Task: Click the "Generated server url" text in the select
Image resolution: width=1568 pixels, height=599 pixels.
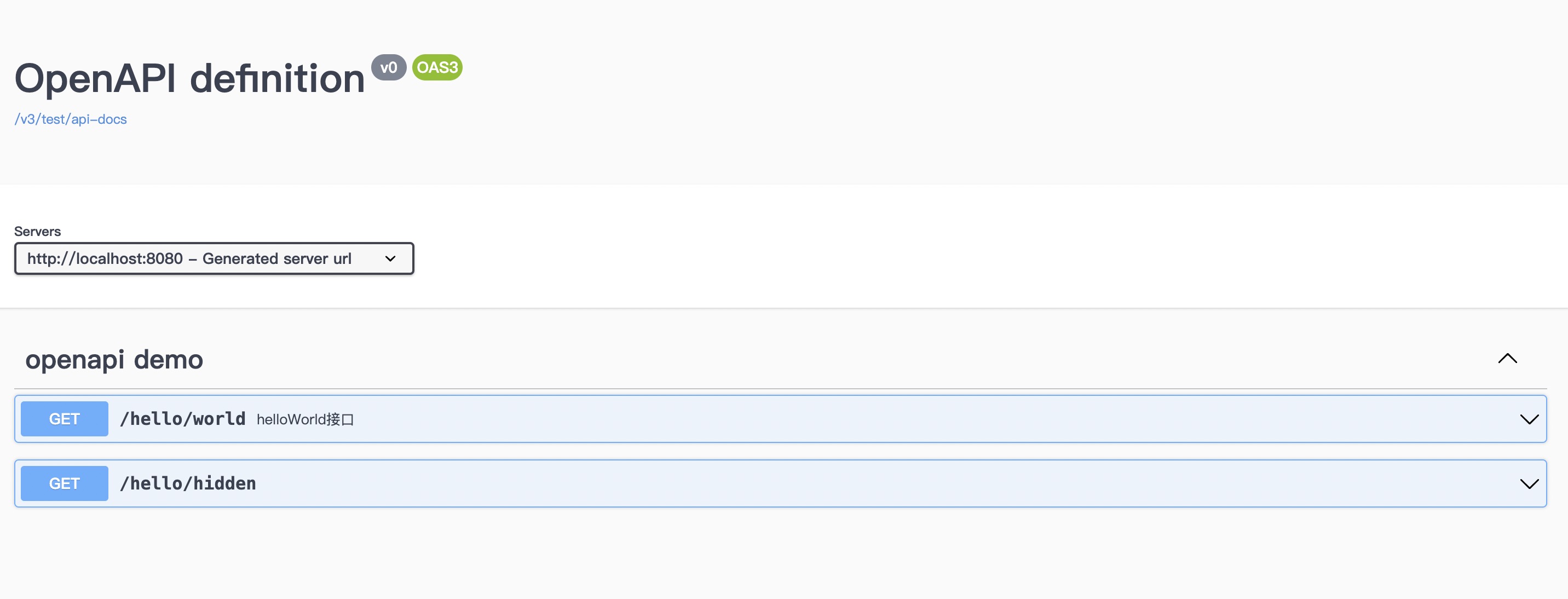Action: (277, 259)
